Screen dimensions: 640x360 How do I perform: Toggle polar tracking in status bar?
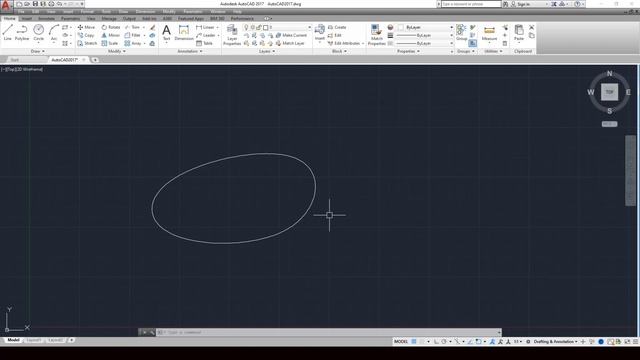point(444,342)
